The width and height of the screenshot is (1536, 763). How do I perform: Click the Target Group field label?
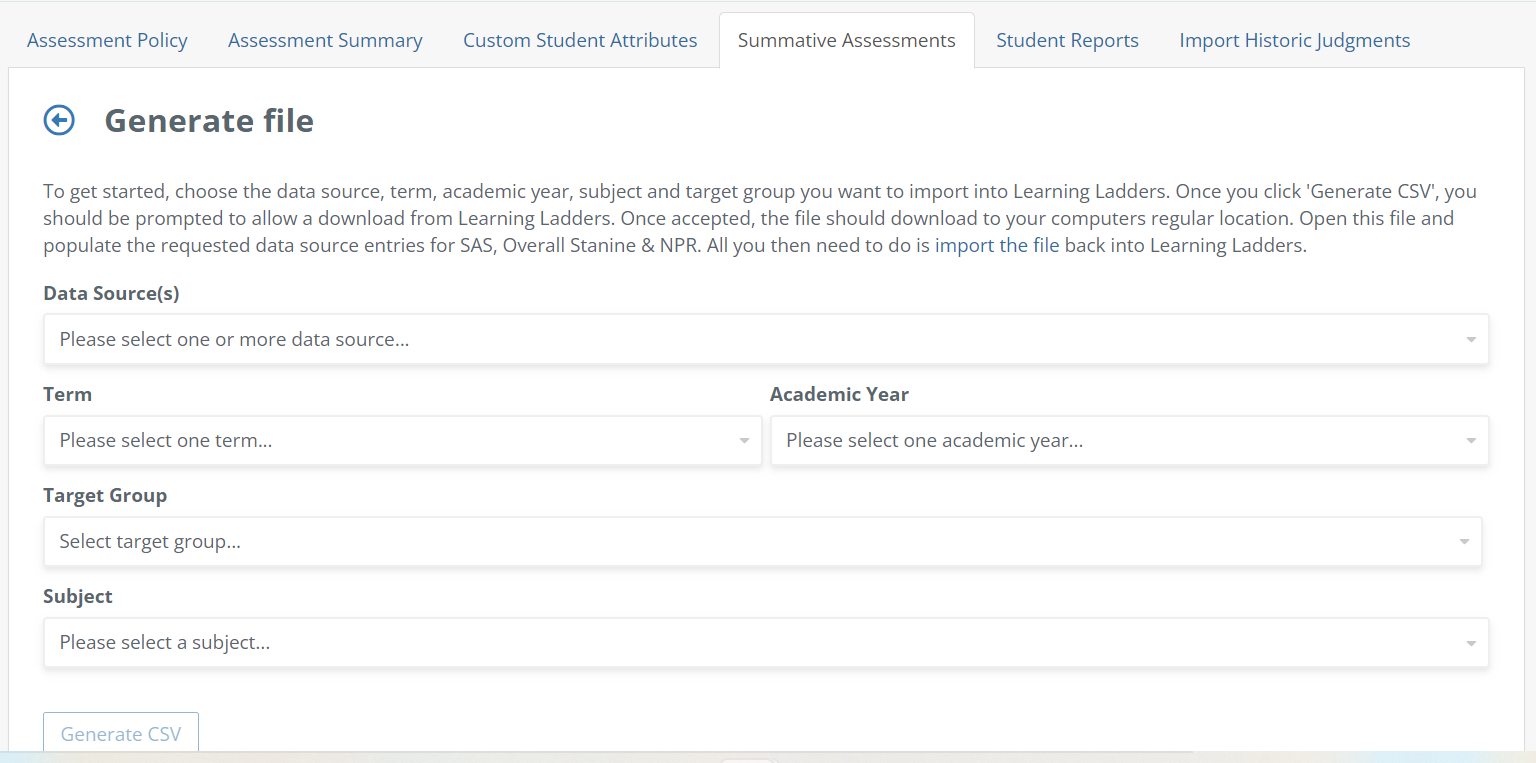tap(105, 496)
